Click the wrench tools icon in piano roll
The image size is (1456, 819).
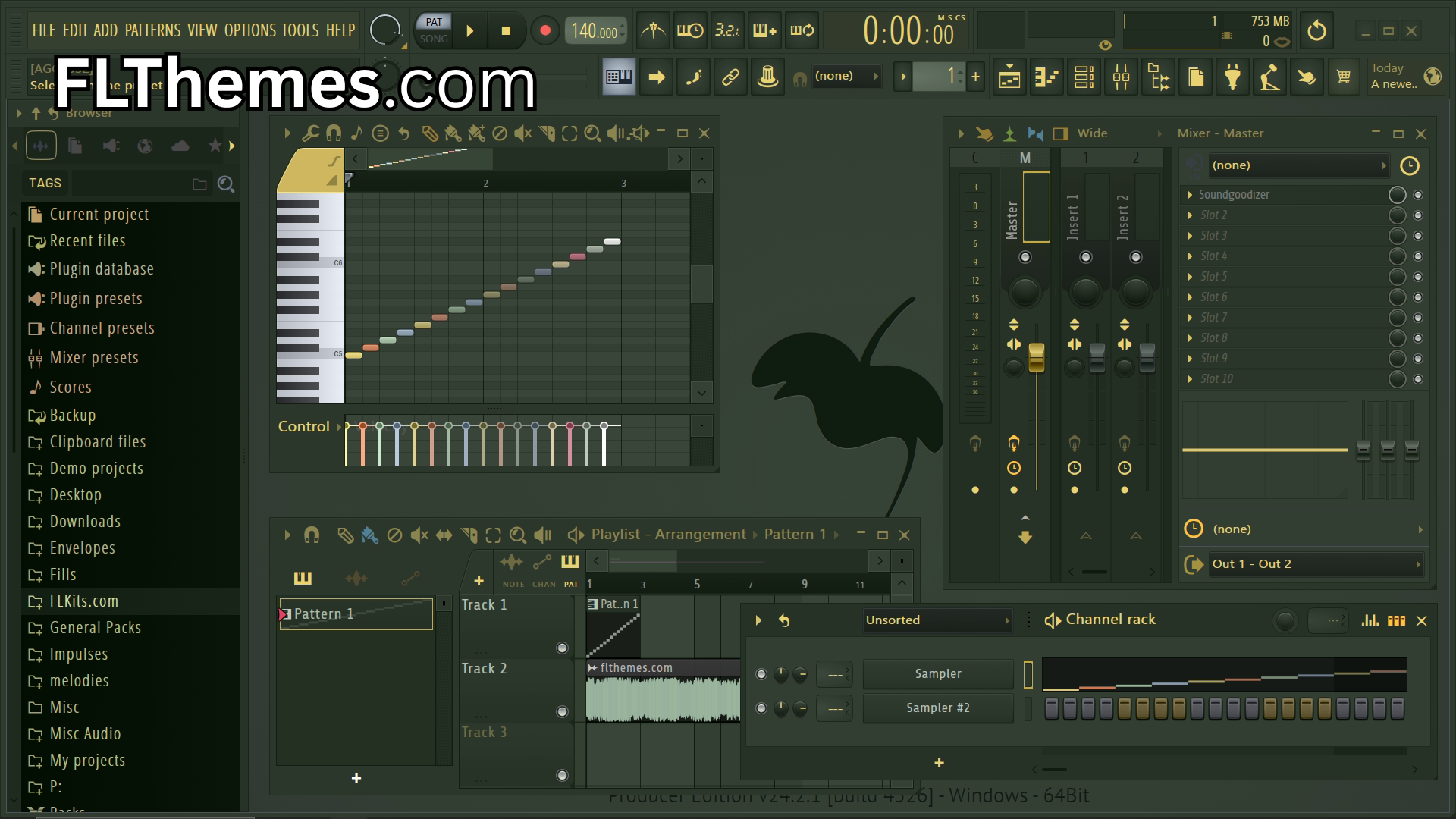coord(310,133)
